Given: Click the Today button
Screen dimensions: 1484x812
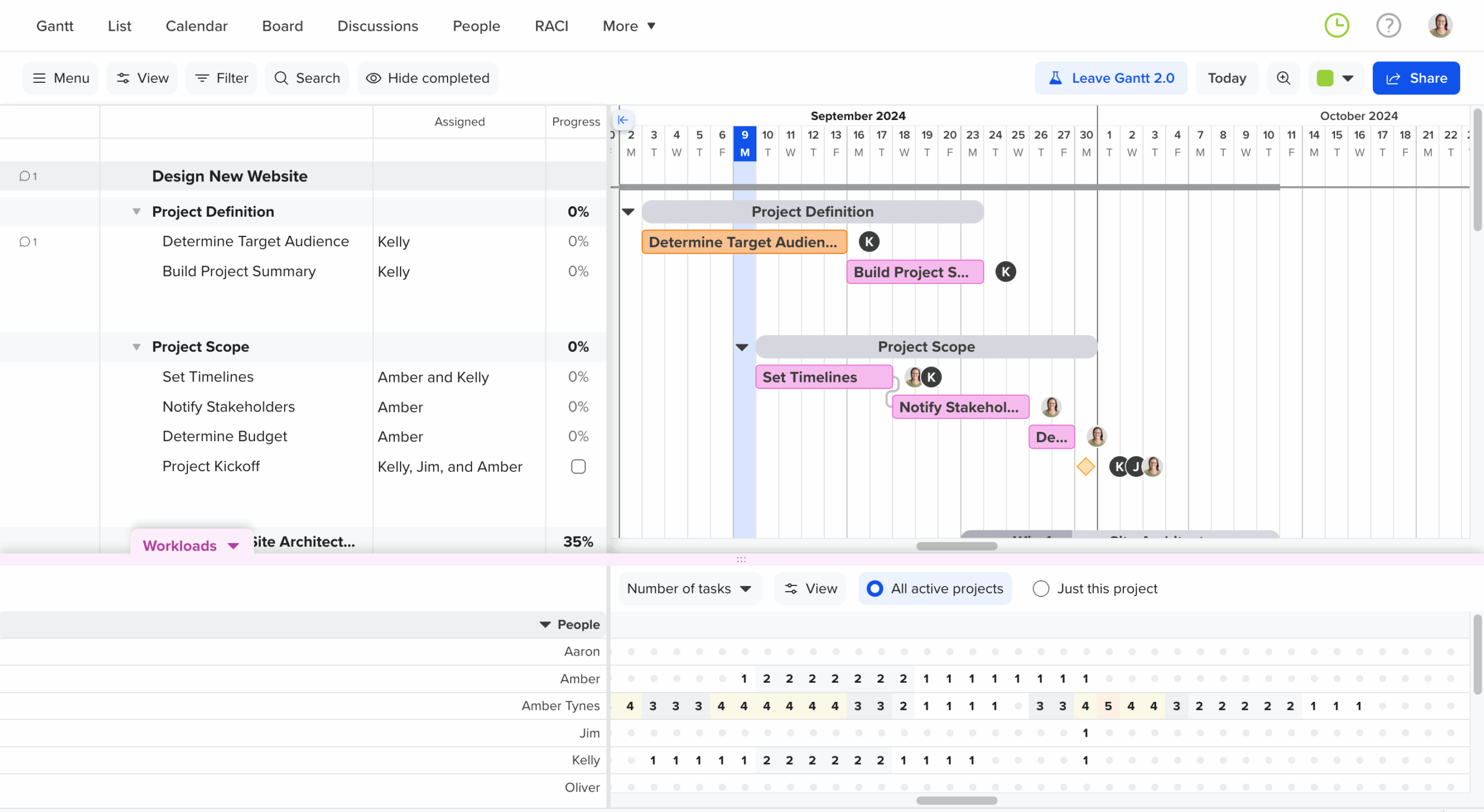Looking at the screenshot, I should (x=1225, y=78).
